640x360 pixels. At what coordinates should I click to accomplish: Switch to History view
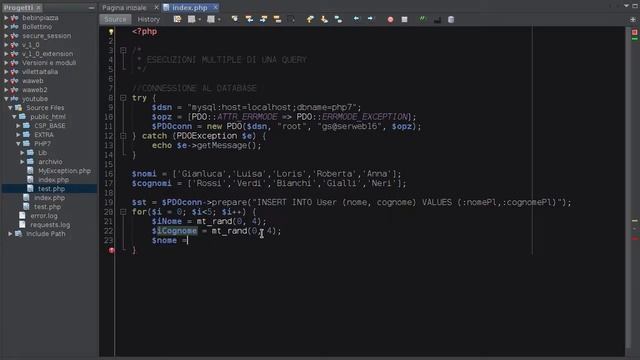click(149, 19)
